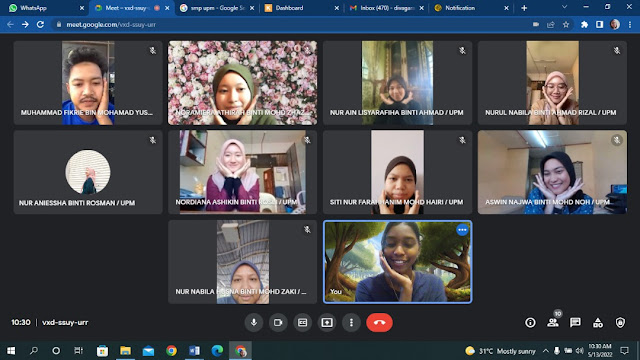Click muted mic icon on Nur Ain Lisyarafiha tile

pyautogui.click(x=462, y=51)
